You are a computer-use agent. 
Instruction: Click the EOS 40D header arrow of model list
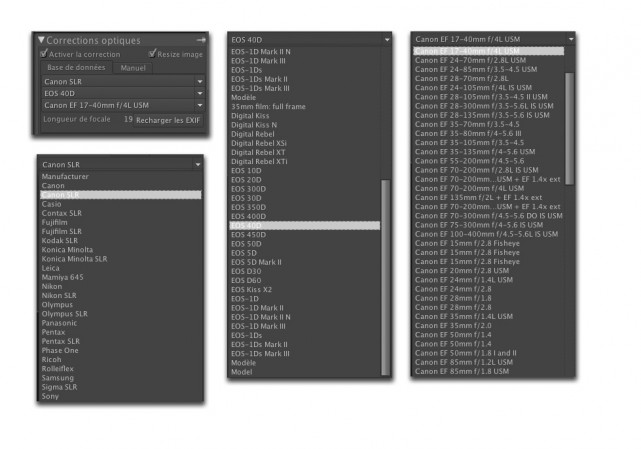[x=387, y=40]
